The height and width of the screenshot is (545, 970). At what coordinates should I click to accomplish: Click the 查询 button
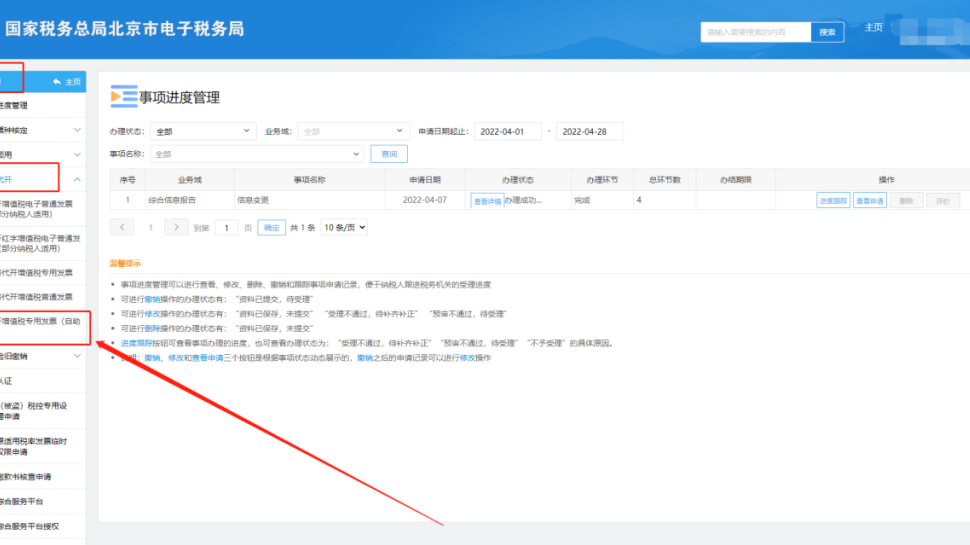click(x=389, y=154)
